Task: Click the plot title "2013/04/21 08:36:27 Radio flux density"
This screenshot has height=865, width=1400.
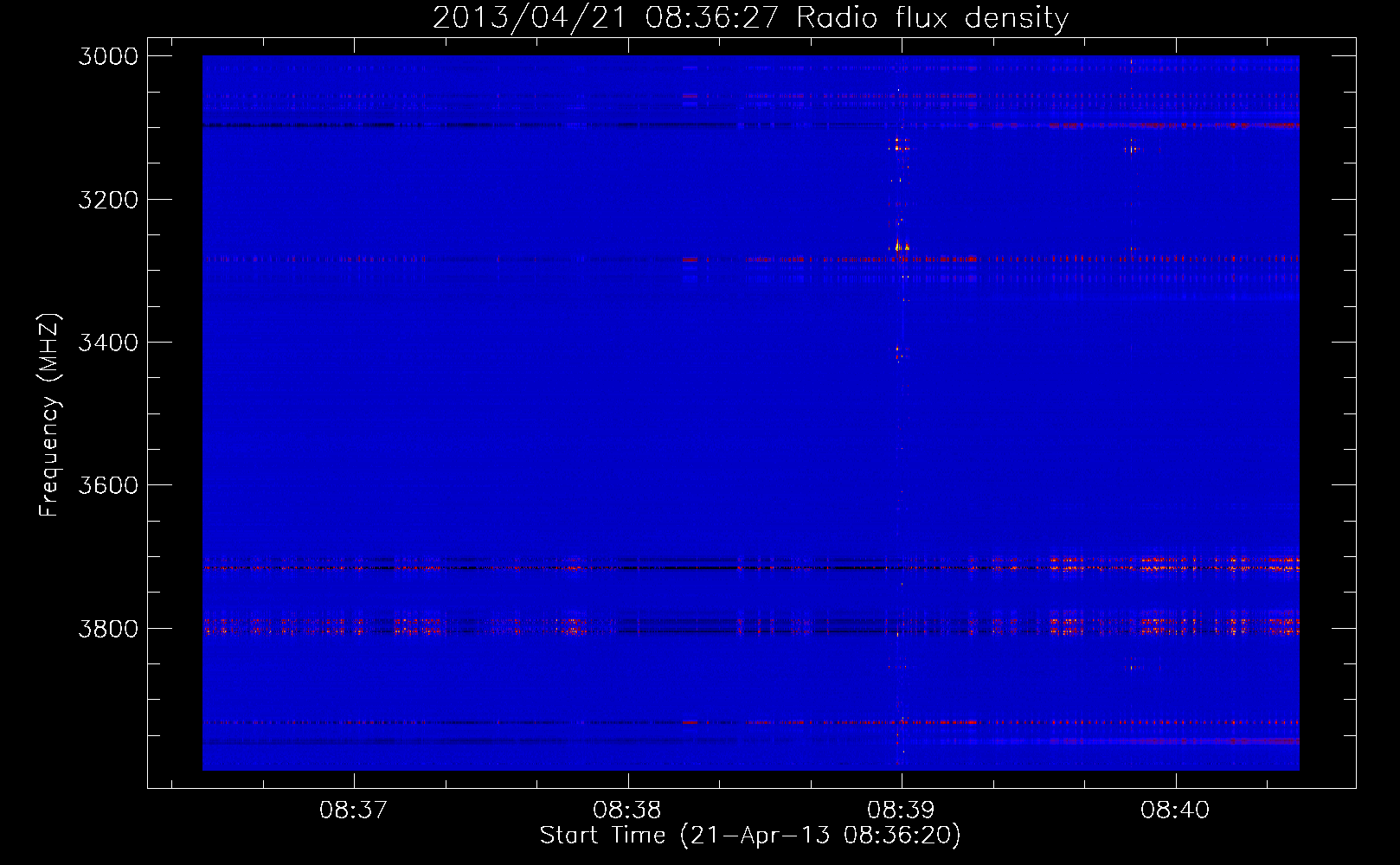Action: pos(750,18)
